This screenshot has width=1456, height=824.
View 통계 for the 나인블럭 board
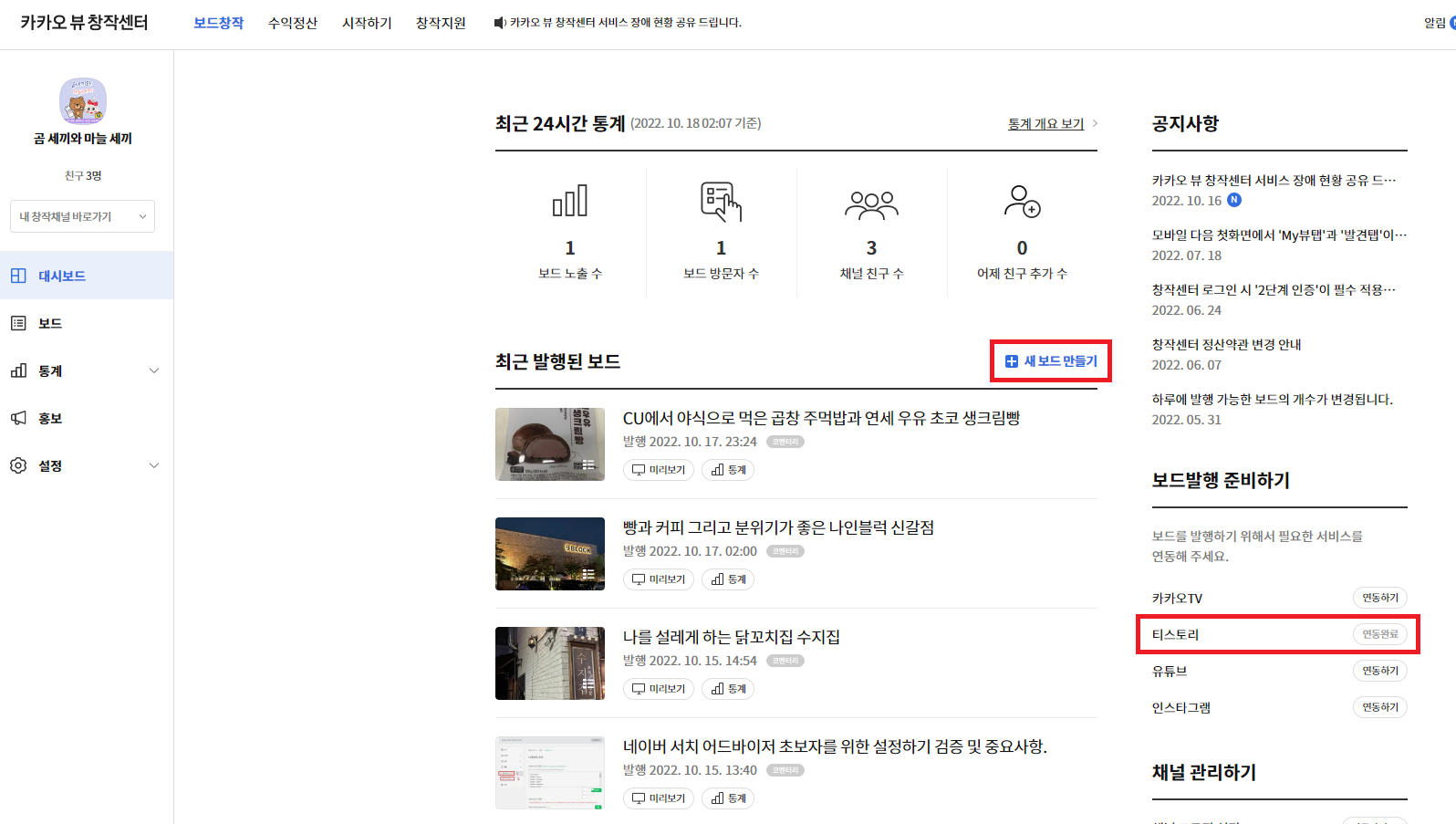pos(728,579)
